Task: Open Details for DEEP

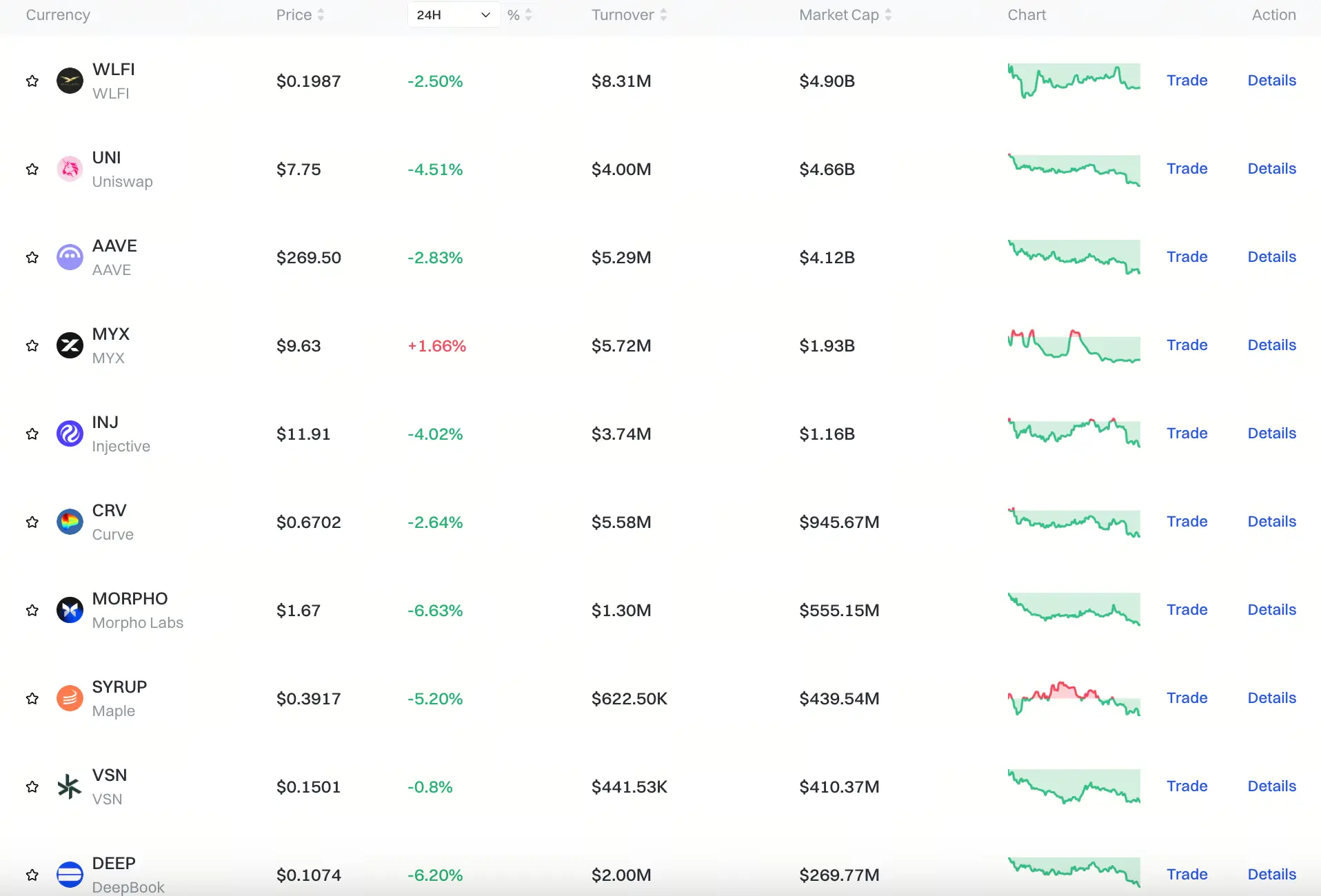Action: 1271,875
